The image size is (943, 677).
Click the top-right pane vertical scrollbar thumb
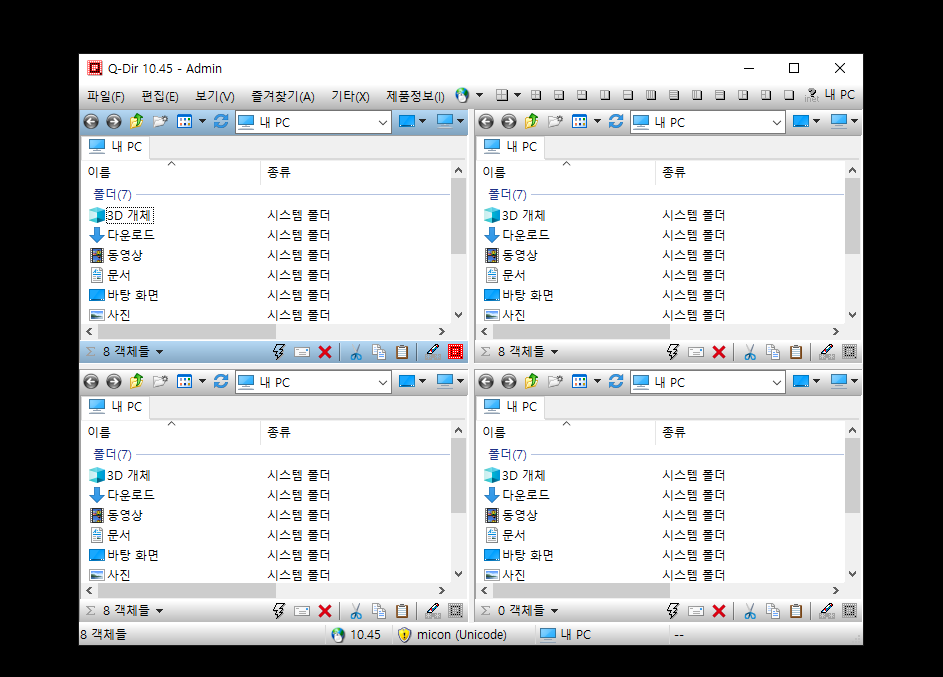[852, 216]
